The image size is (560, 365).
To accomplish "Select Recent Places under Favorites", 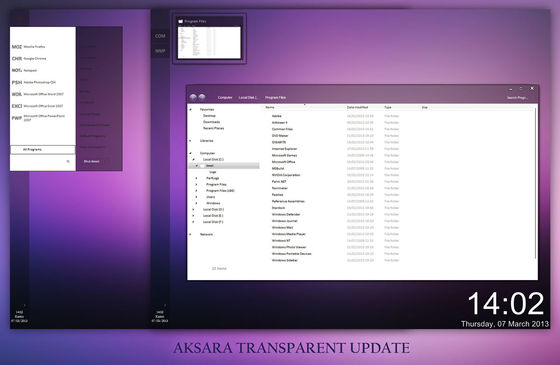I will pos(214,128).
